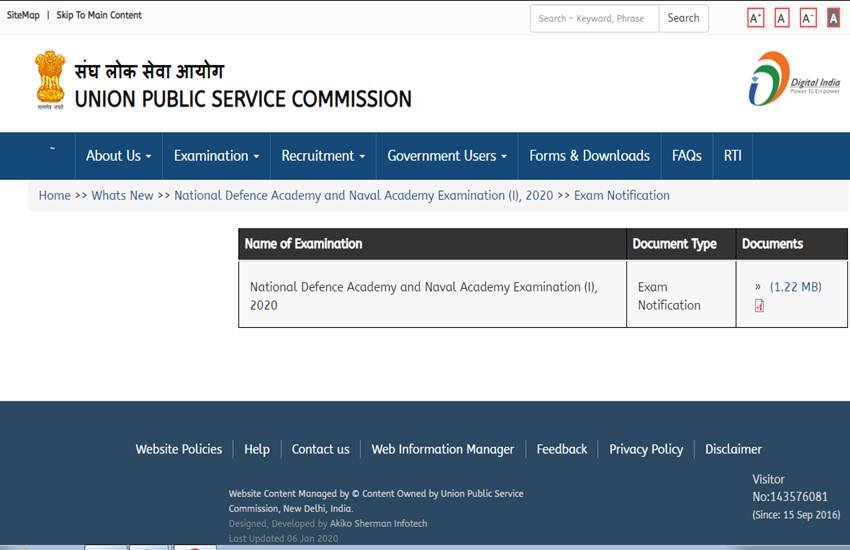Click the decrease font size A- icon

click(808, 18)
